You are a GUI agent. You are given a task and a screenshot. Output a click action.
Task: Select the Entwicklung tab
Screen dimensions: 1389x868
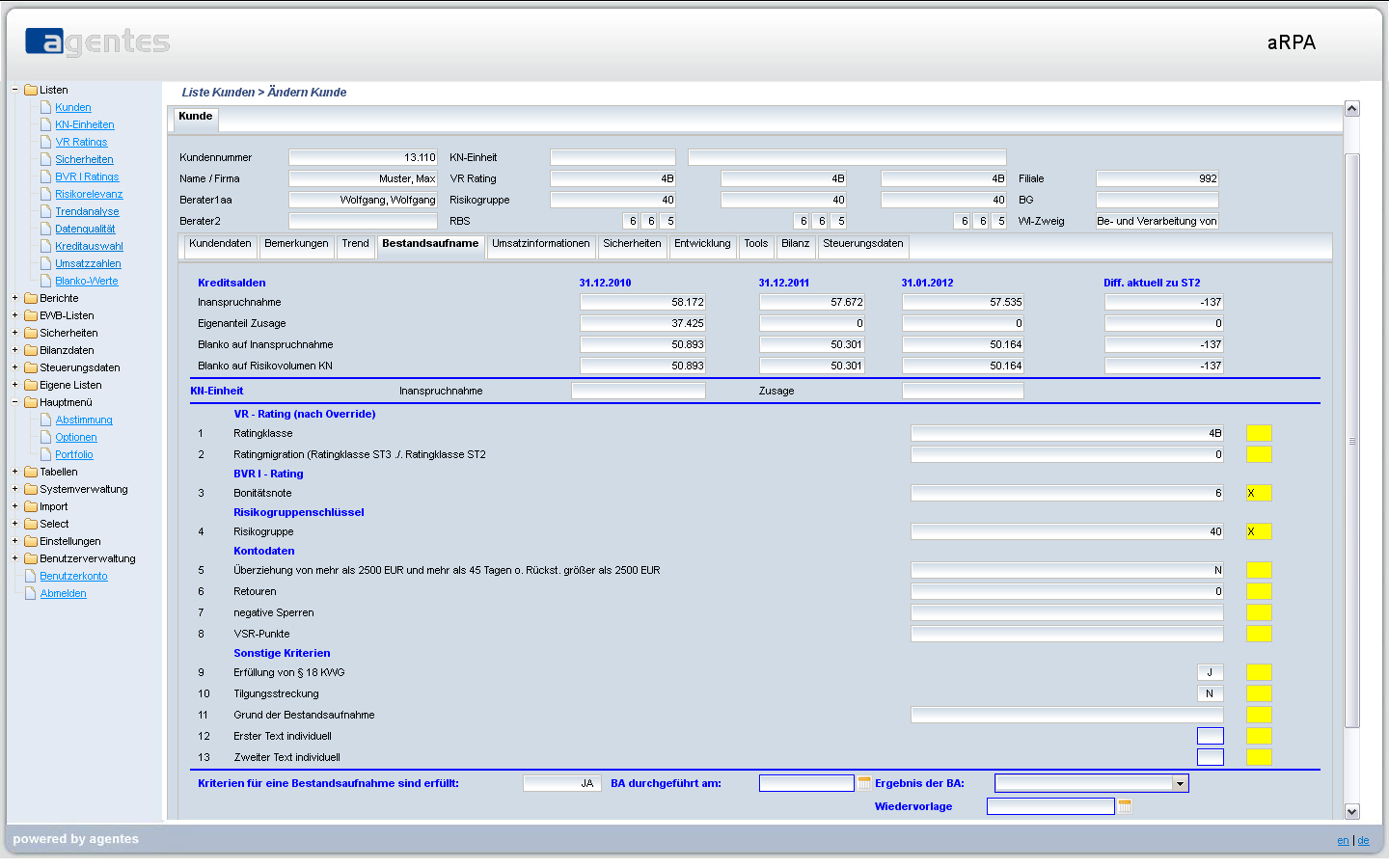[x=702, y=245]
